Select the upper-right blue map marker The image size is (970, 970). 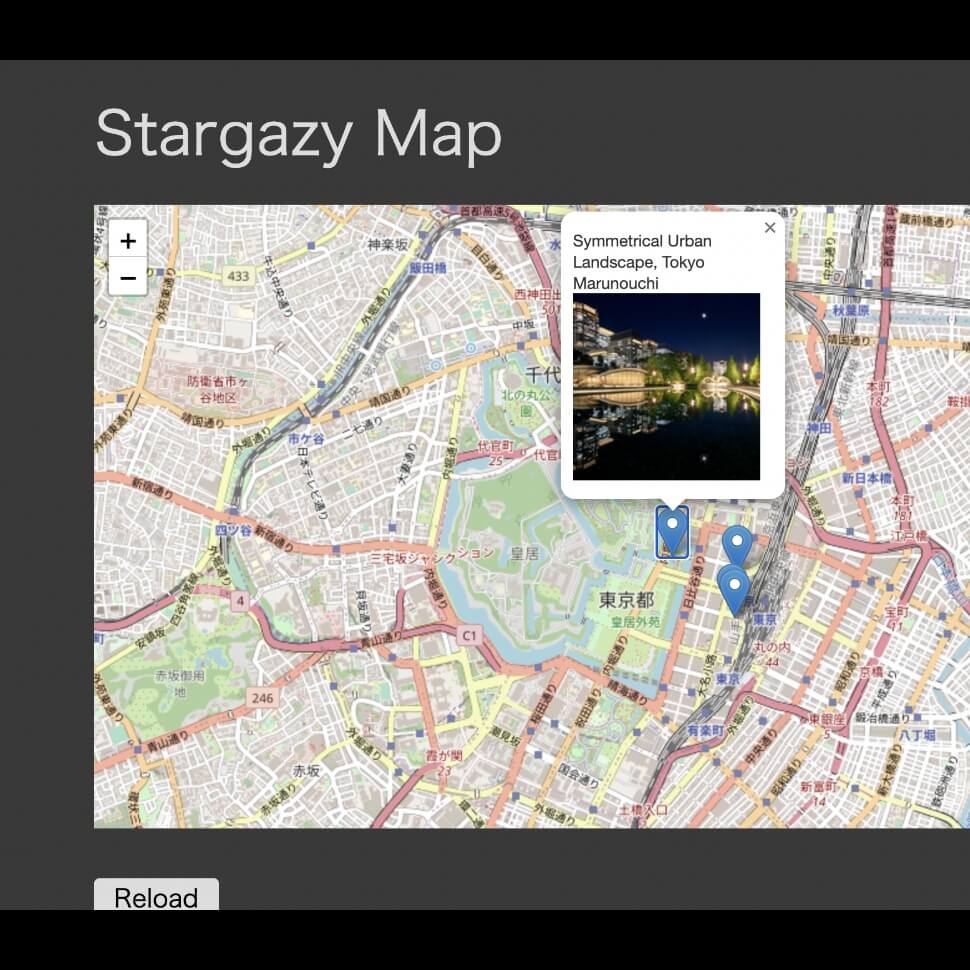click(x=737, y=546)
